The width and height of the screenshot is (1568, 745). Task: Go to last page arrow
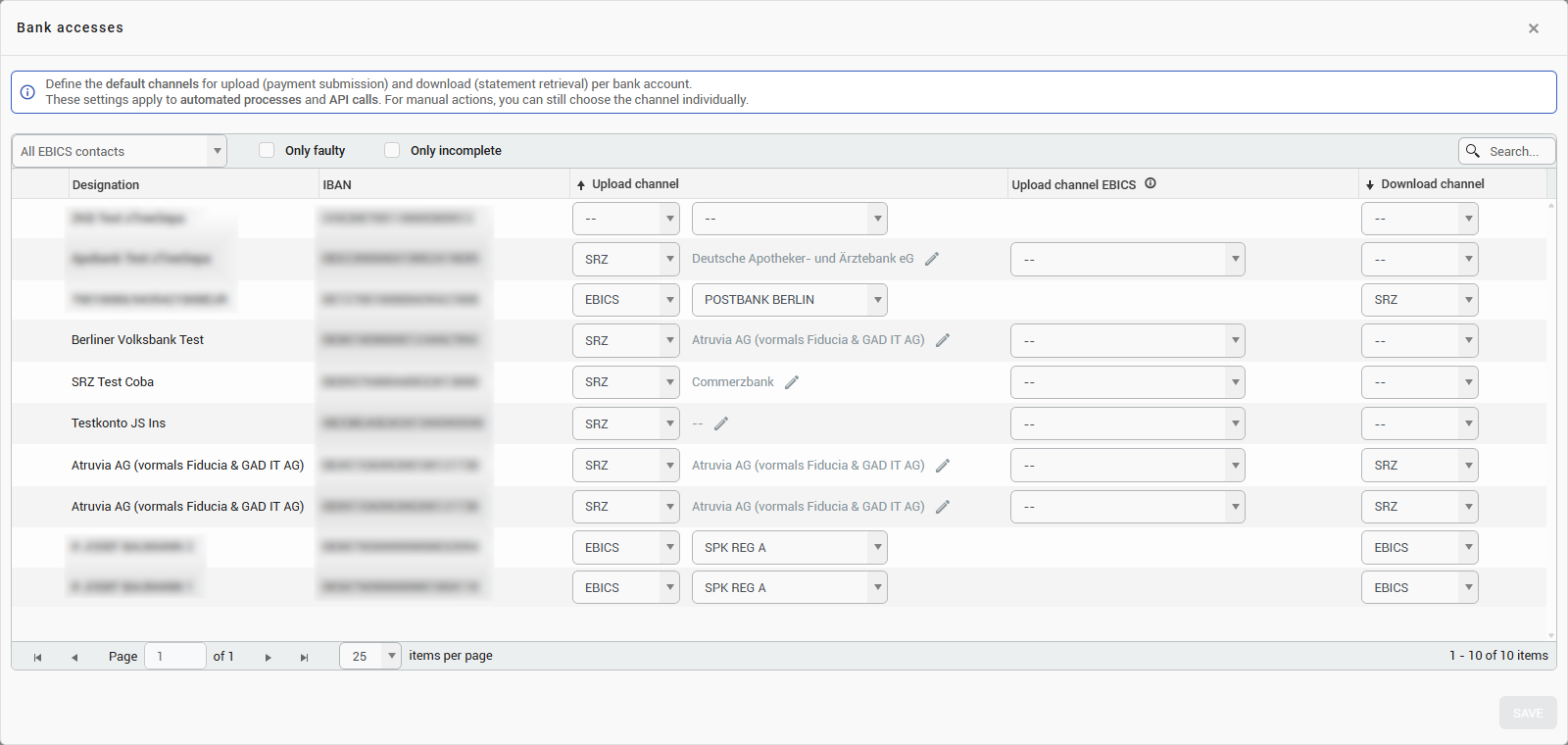[x=304, y=657]
